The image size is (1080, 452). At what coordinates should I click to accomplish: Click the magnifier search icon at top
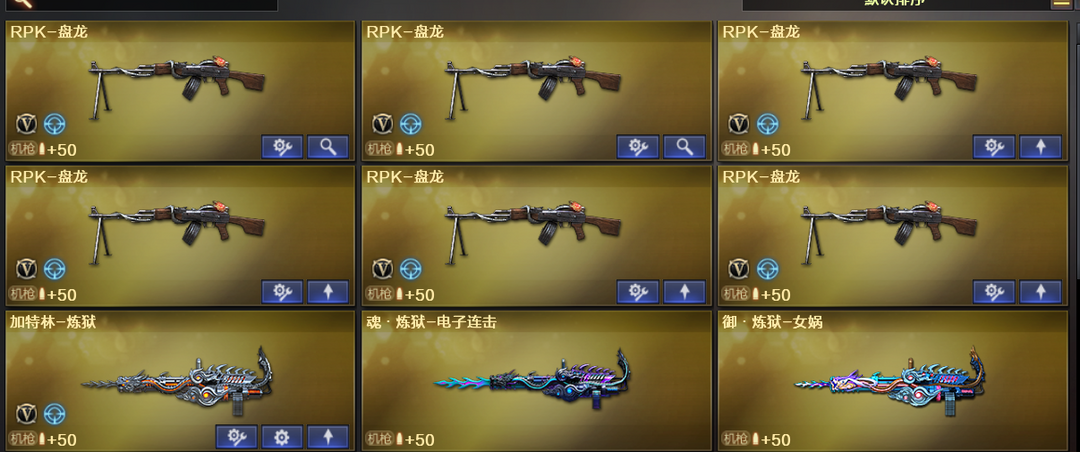[x=23, y=3]
